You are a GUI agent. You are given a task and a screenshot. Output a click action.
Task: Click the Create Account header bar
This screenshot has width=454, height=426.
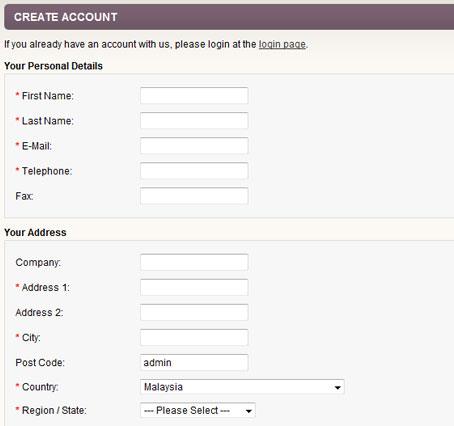tap(229, 17)
